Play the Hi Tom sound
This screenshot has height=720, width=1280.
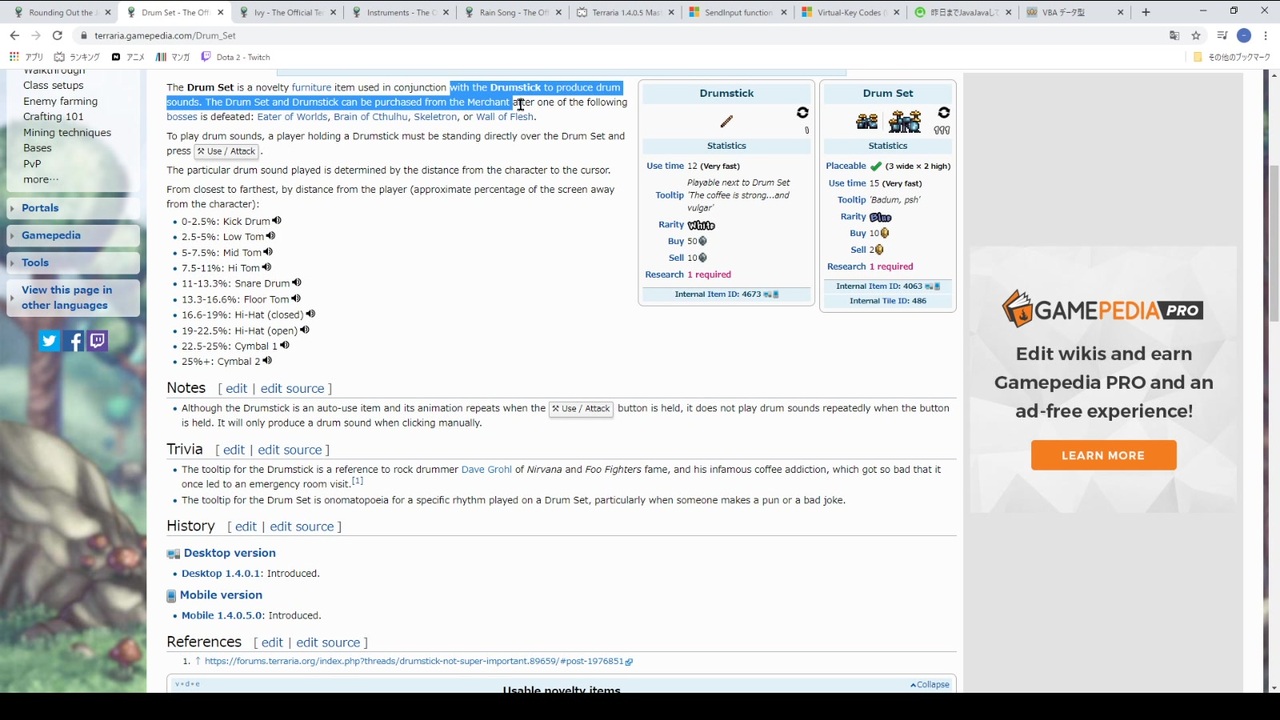pyautogui.click(x=266, y=268)
